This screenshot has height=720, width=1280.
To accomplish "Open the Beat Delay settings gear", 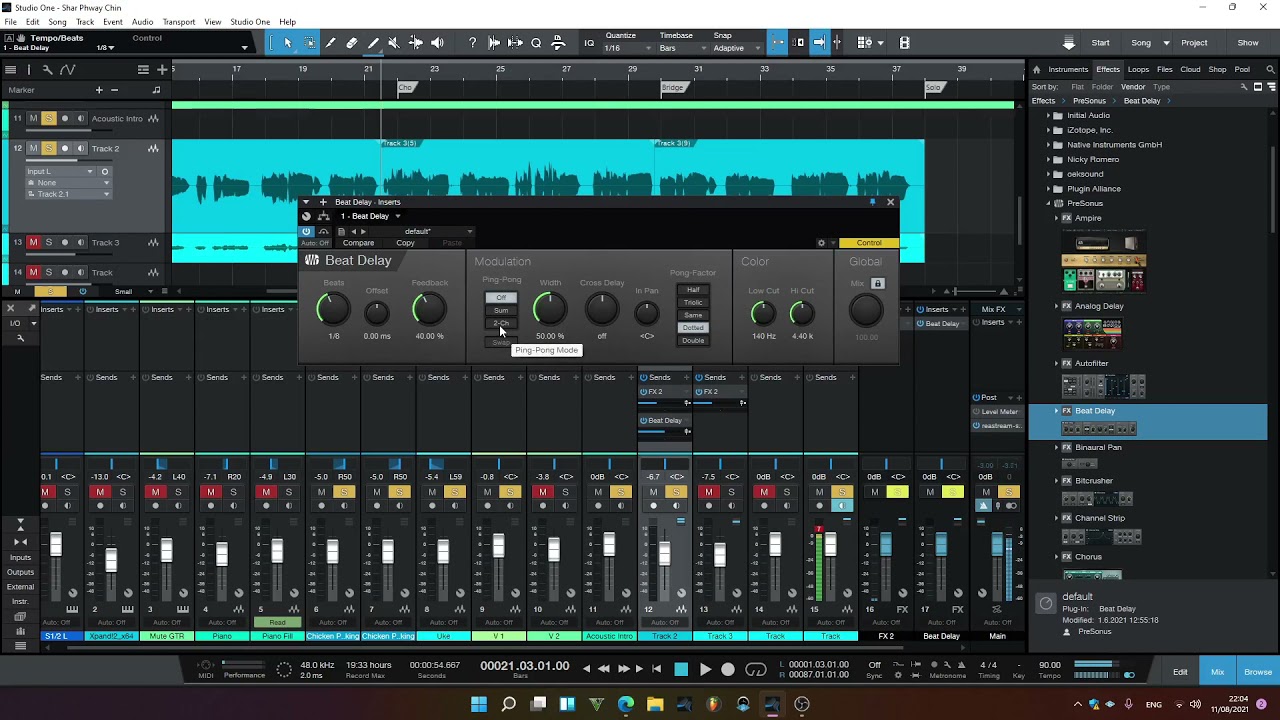I will click(822, 243).
